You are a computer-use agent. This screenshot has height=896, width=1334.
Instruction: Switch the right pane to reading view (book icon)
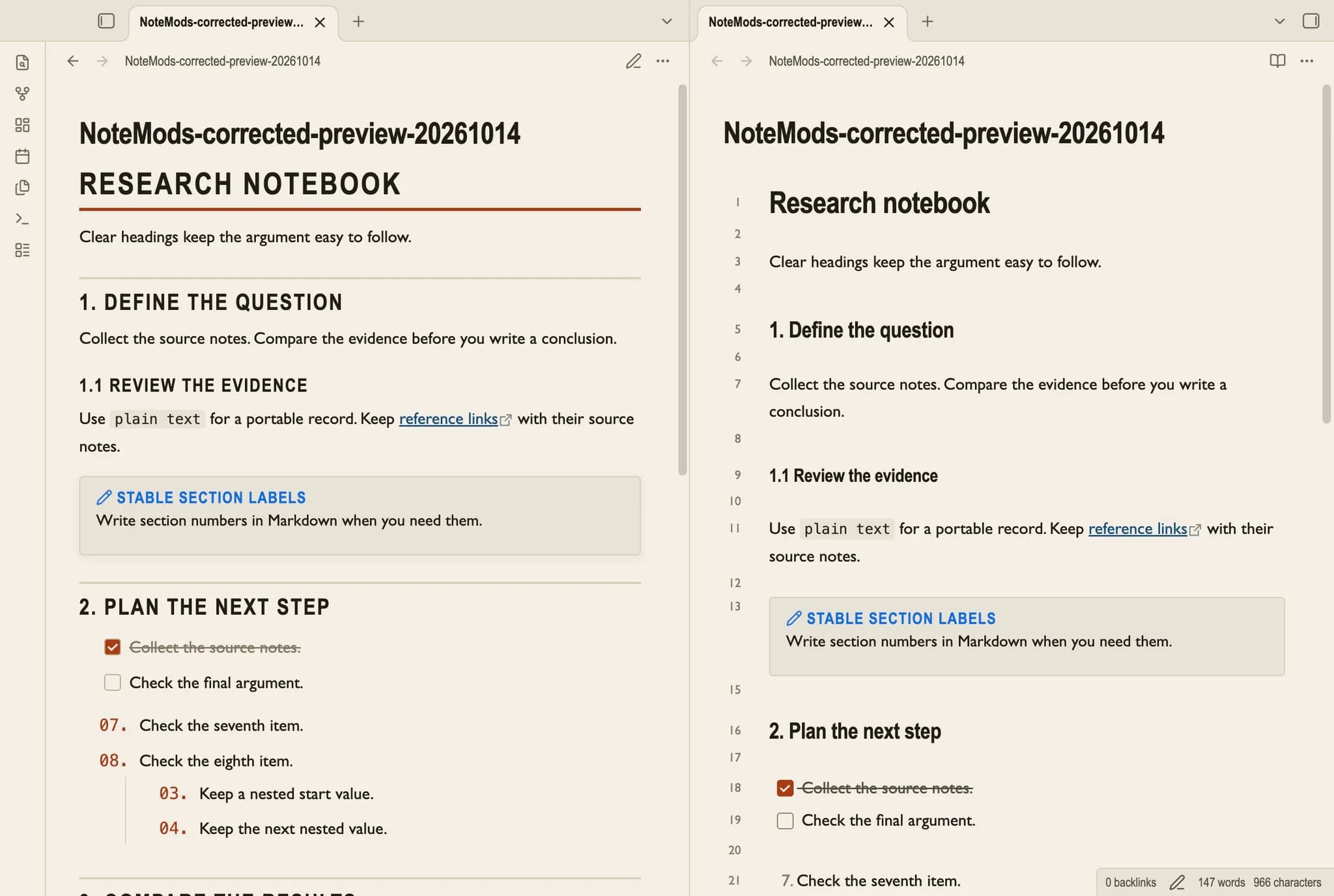tap(1277, 61)
